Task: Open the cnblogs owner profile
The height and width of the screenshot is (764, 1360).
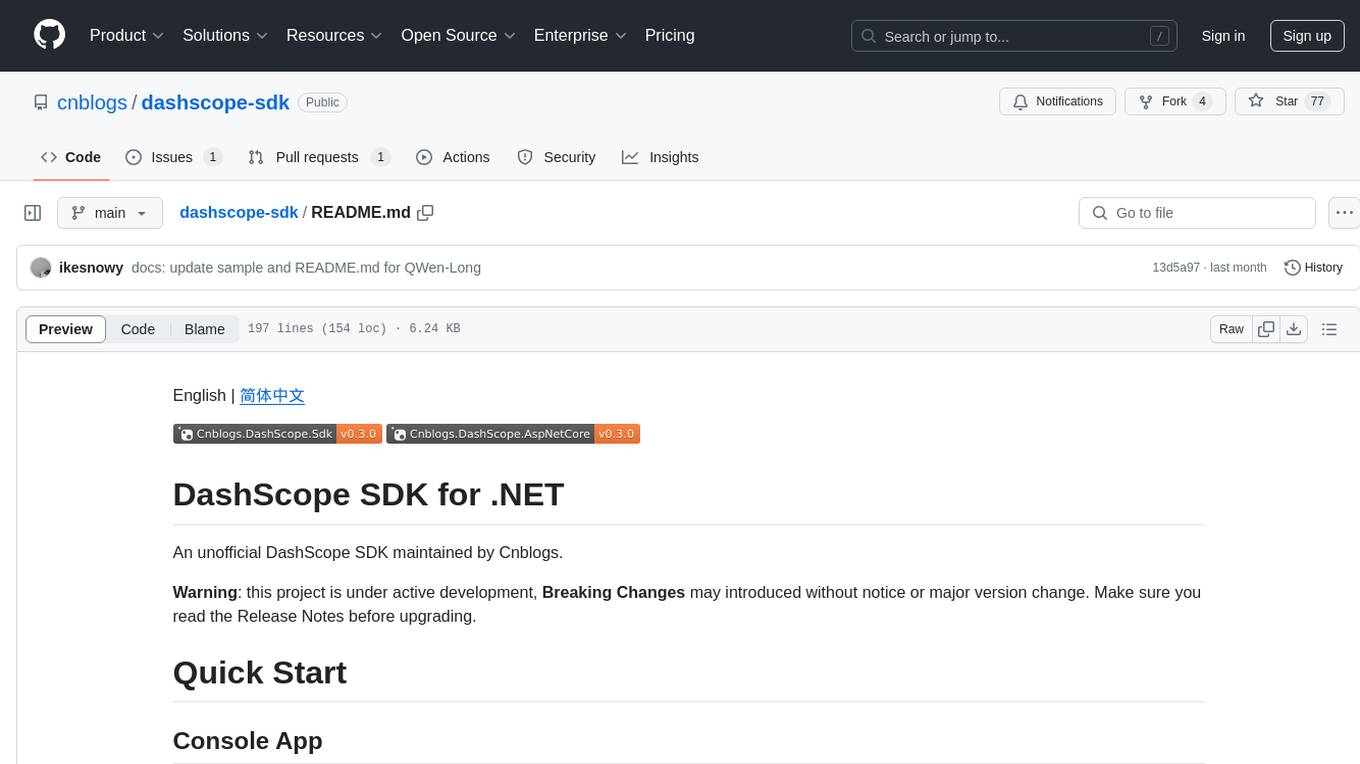Action: click(x=92, y=102)
